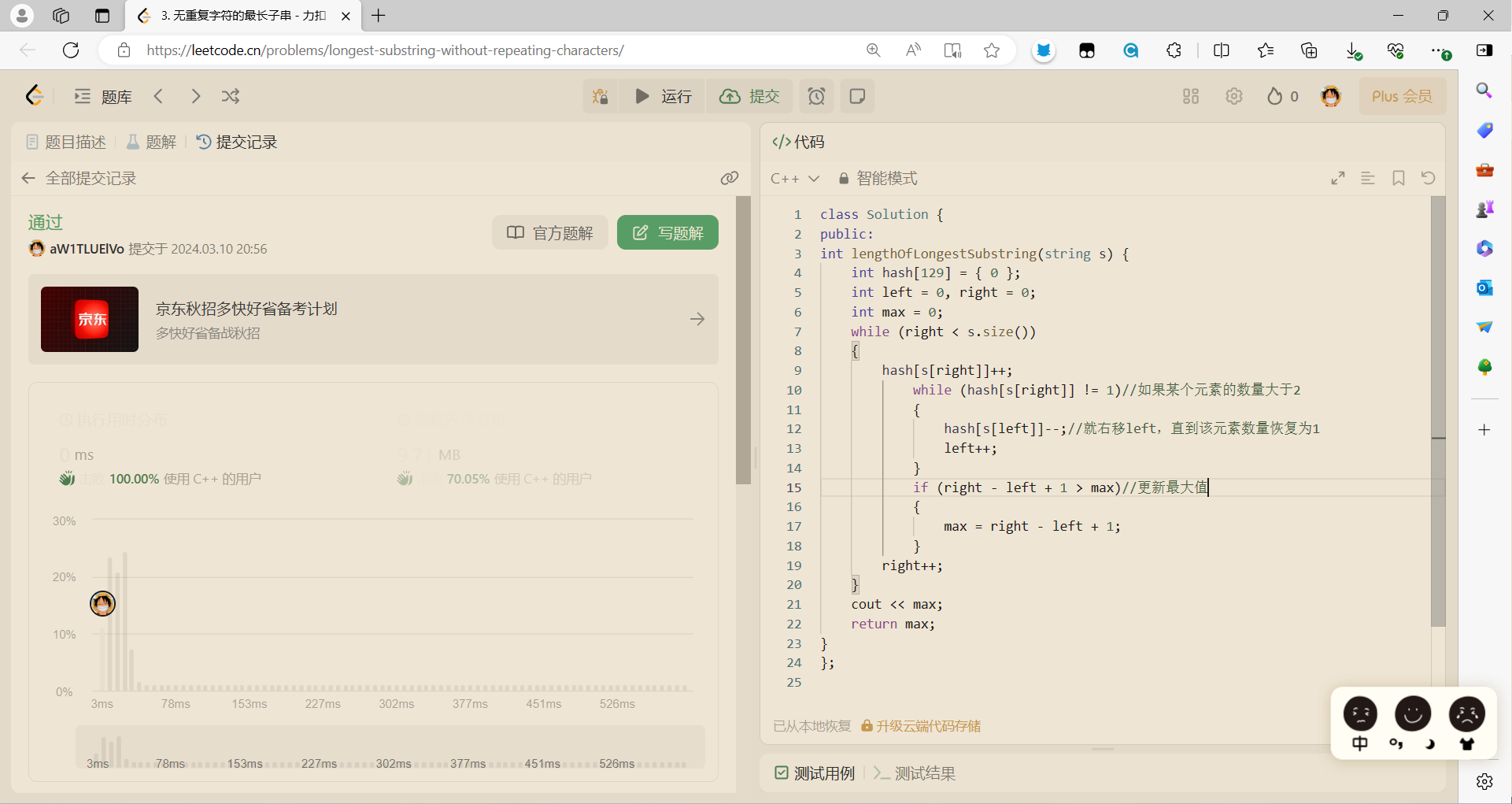Viewport: 1512px width, 804px height.
Task: Open browser extensions puzzle icon
Action: pyautogui.click(x=1174, y=50)
